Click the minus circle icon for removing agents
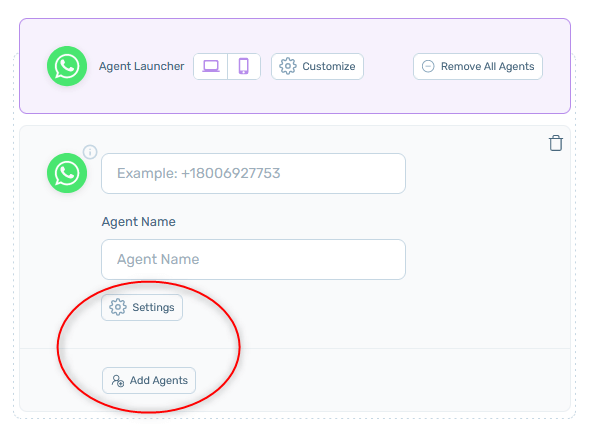Screen dimensions: 590x443 428,66
